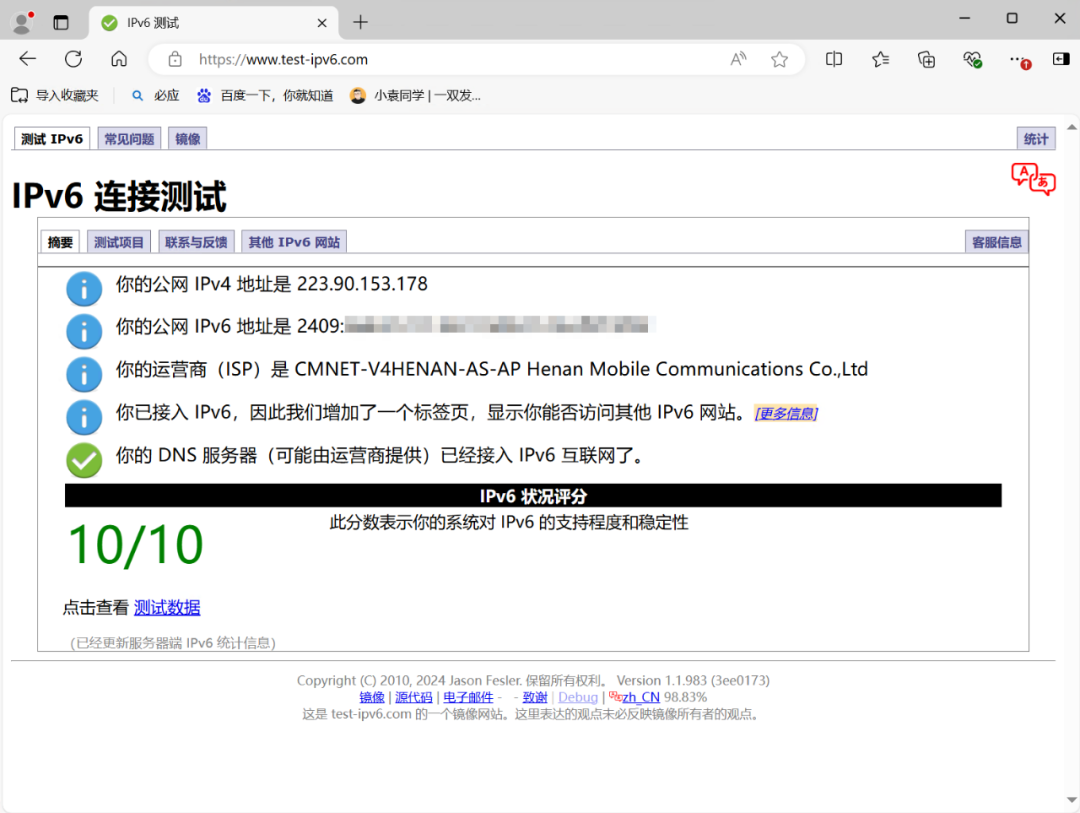Refresh the current page
This screenshot has width=1080, height=813.
[74, 59]
